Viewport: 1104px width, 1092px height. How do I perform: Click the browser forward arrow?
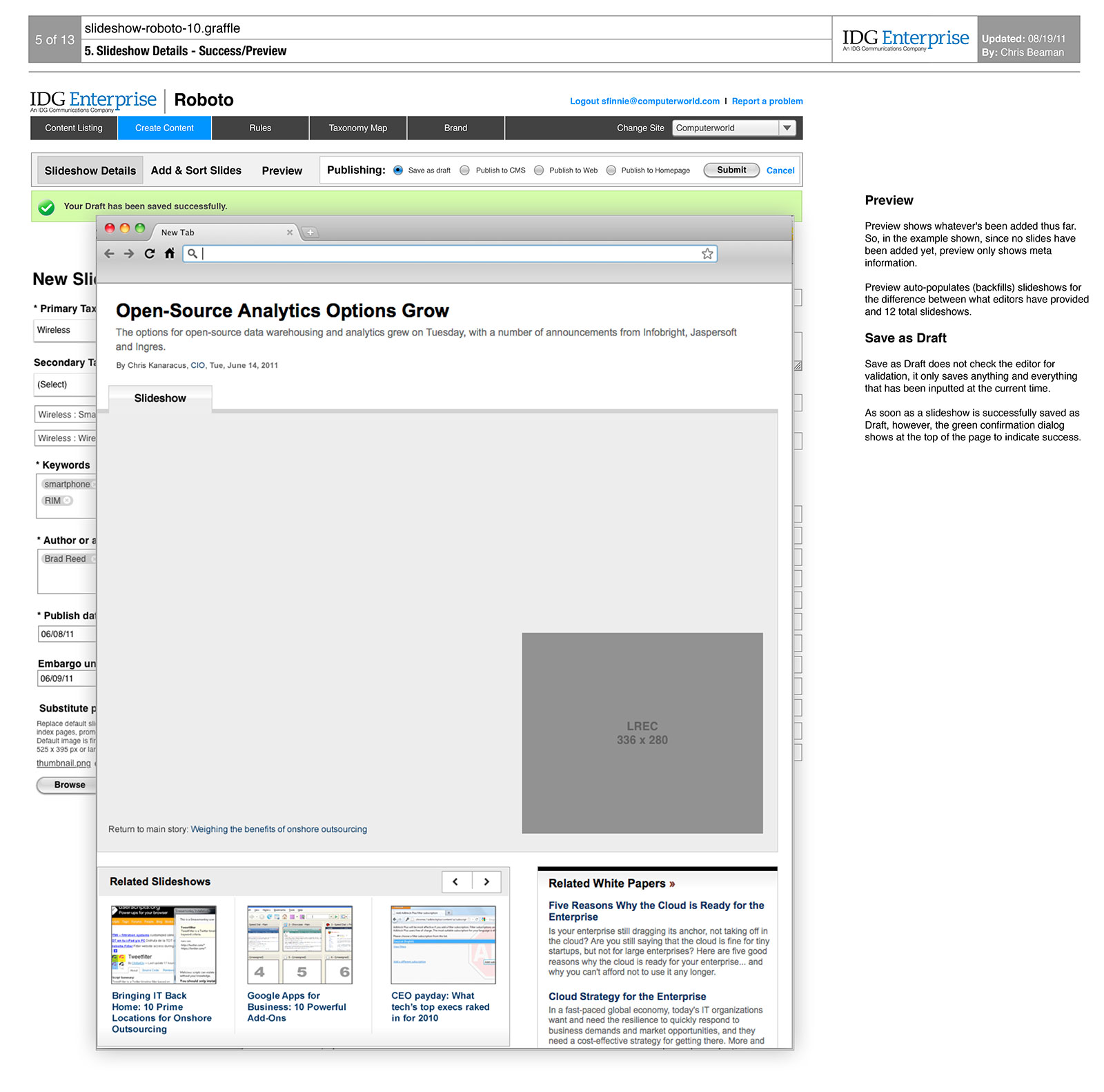[x=129, y=253]
